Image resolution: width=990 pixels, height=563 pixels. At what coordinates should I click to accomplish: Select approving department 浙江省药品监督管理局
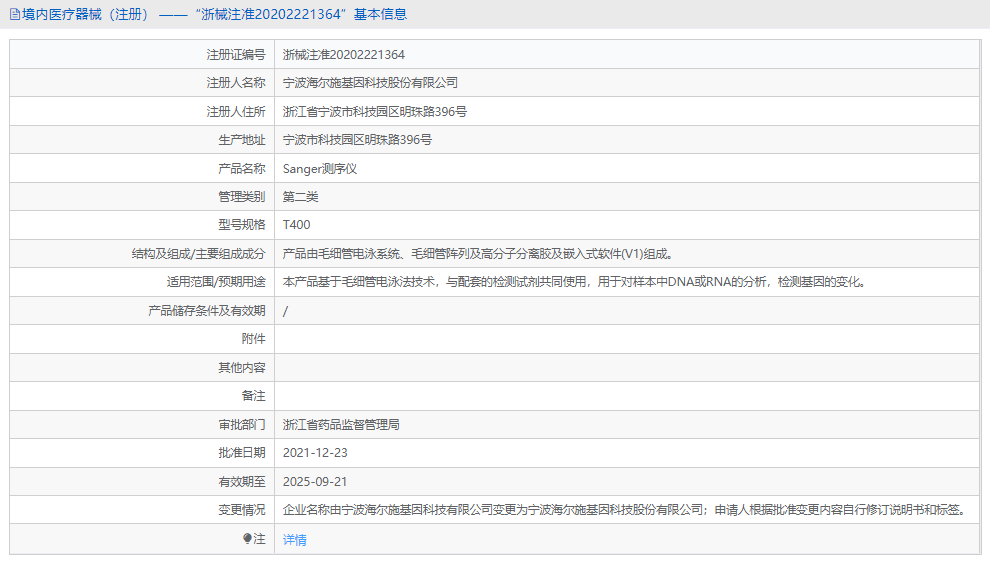pos(341,425)
